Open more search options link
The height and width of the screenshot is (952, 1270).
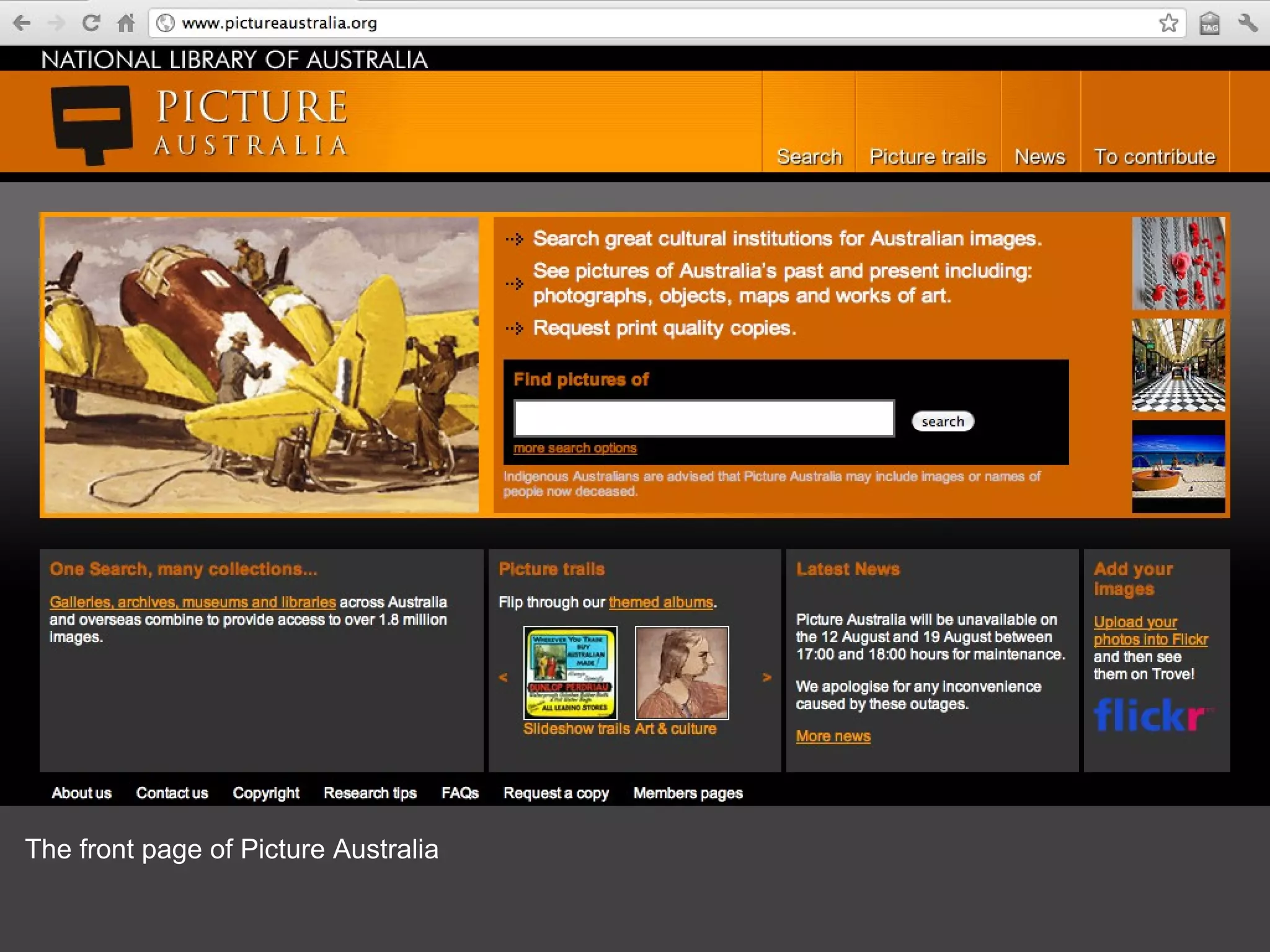[575, 447]
